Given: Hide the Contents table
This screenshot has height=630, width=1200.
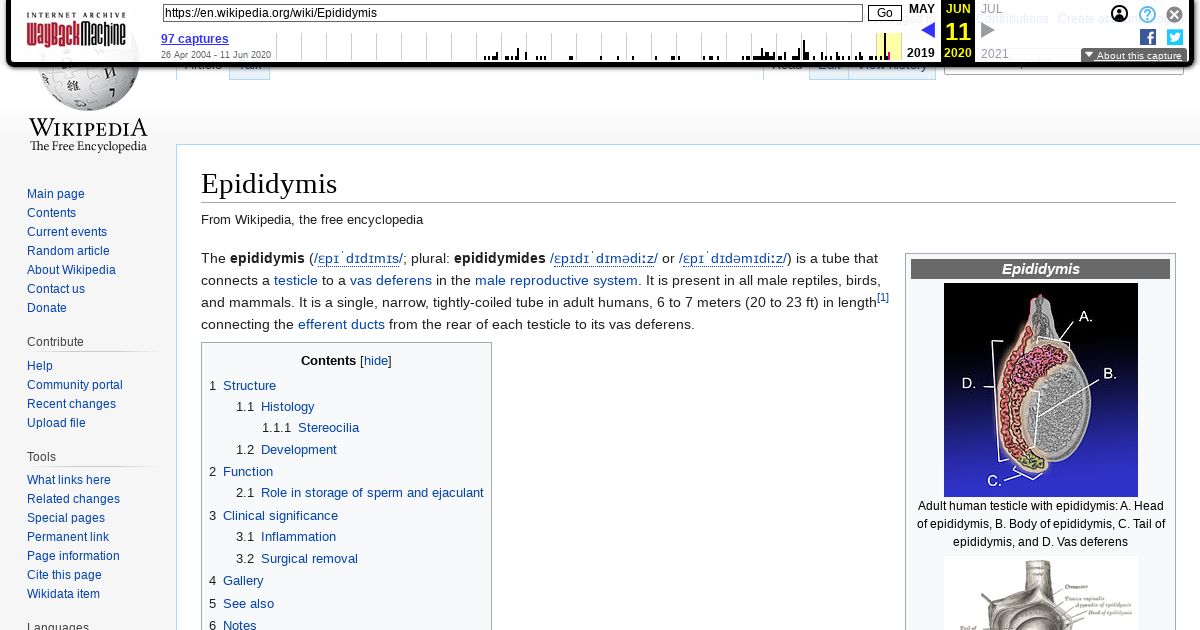Looking at the screenshot, I should 376,361.
